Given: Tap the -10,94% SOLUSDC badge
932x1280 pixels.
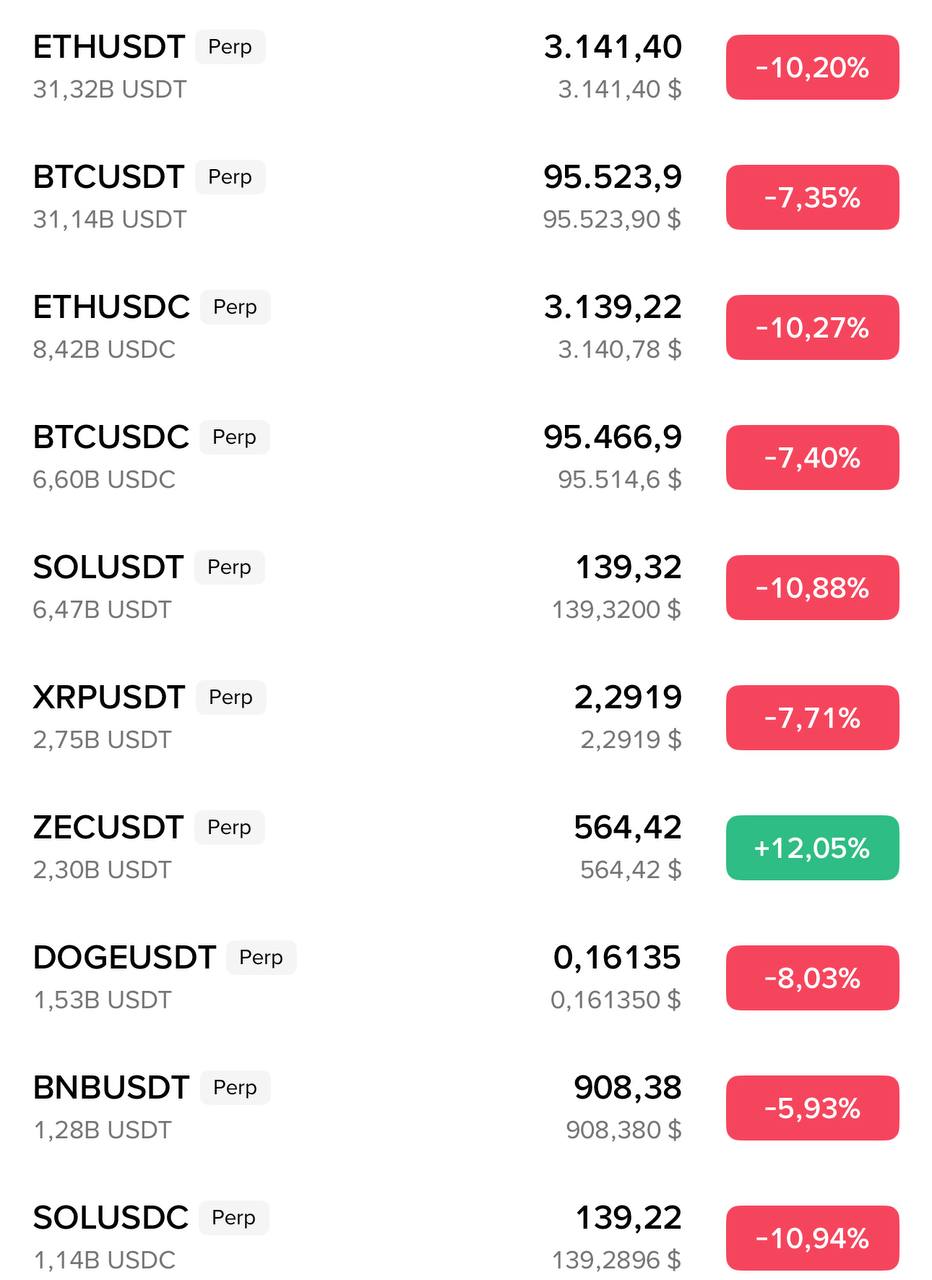Looking at the screenshot, I should (x=812, y=1238).
